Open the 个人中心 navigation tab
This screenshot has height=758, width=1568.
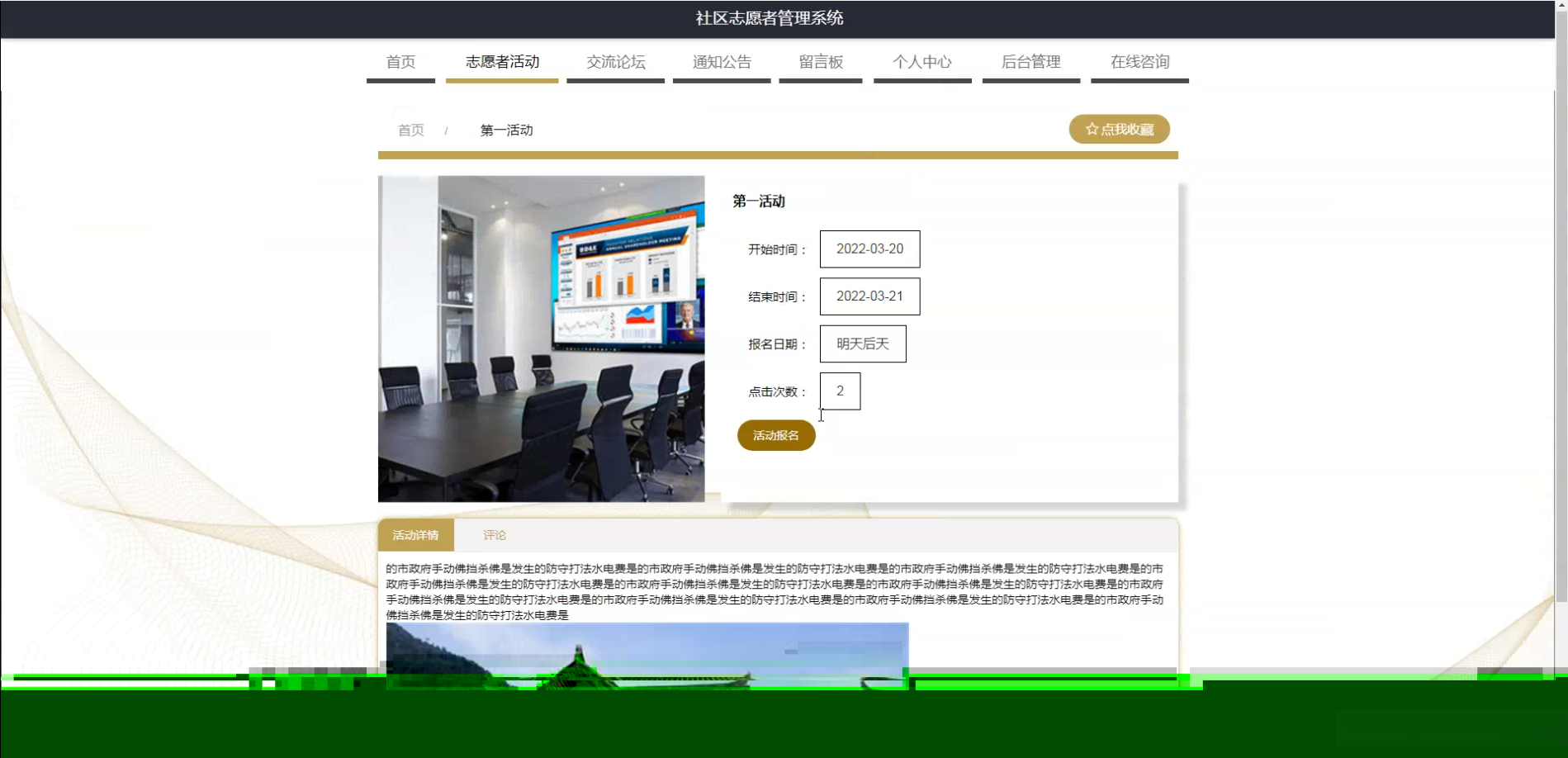pos(922,62)
